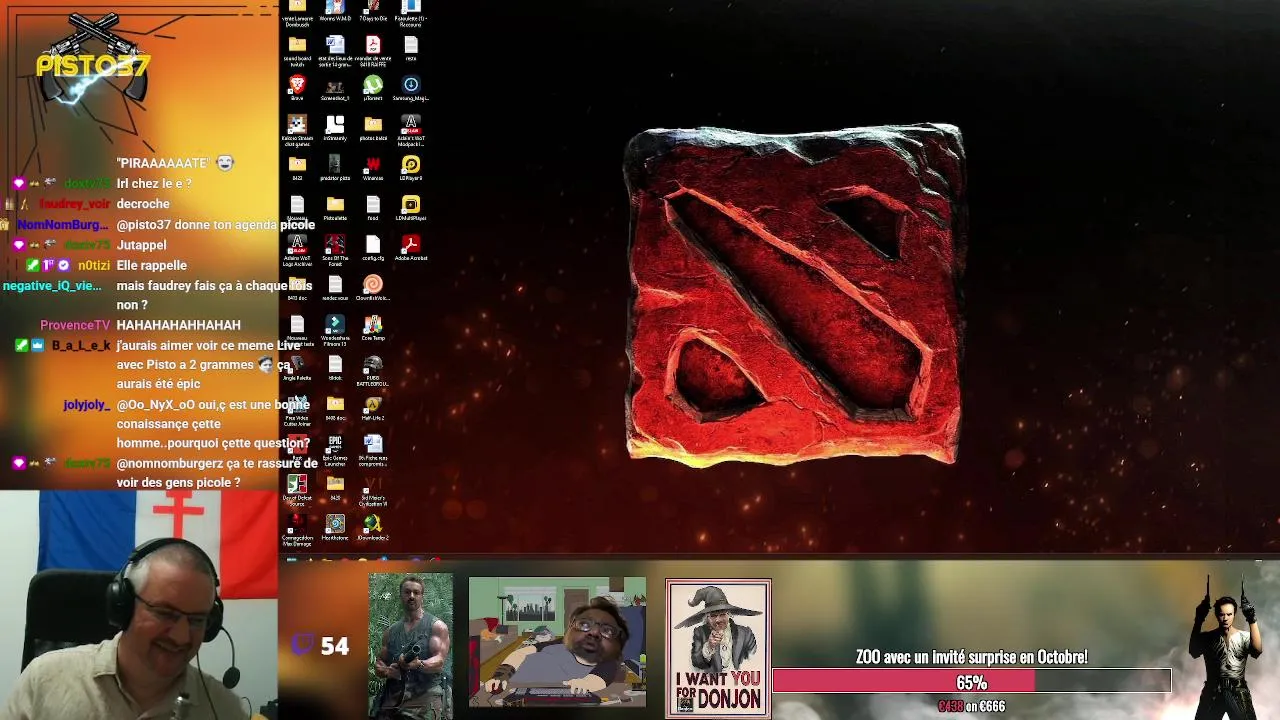Image resolution: width=1280 pixels, height=720 pixels.
Task: Click the Twitch viewer count 54
Action: (321, 646)
